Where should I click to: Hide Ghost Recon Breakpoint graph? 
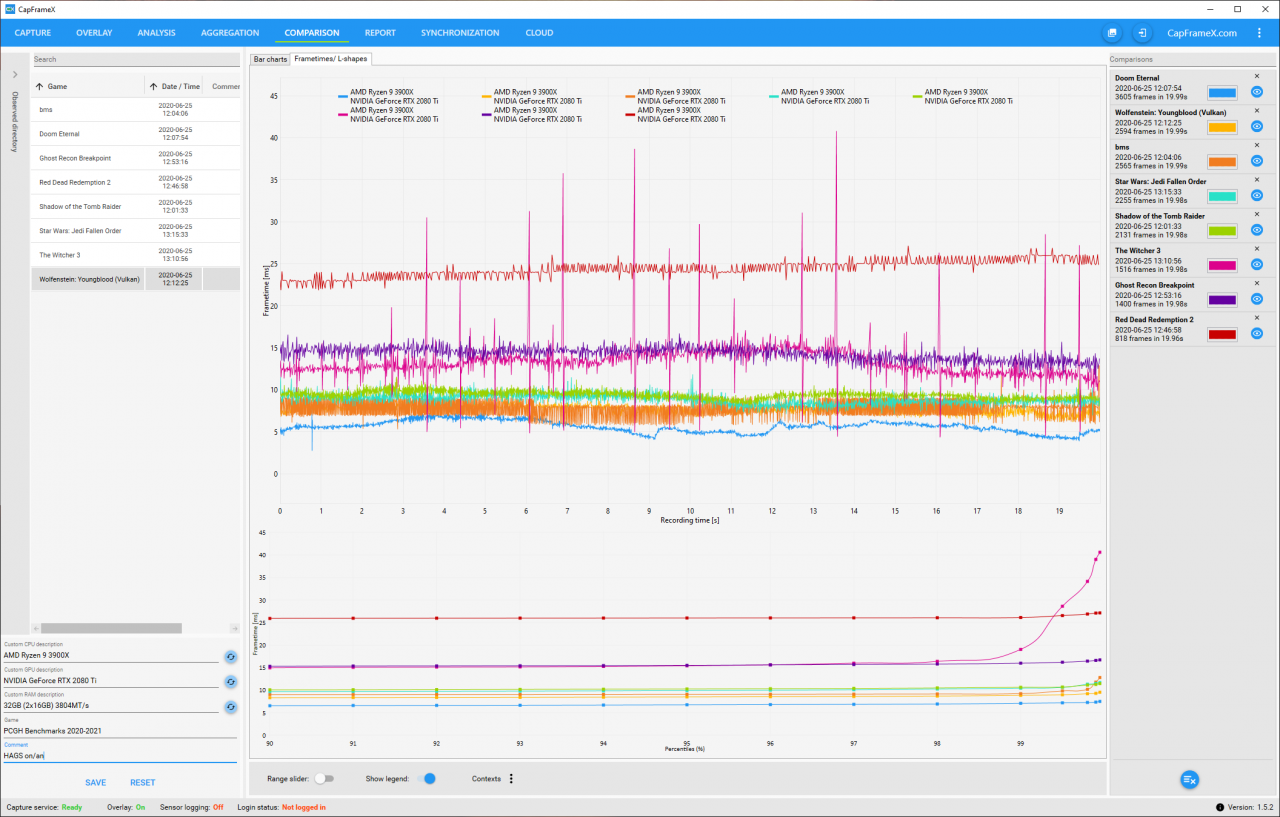(1257, 299)
